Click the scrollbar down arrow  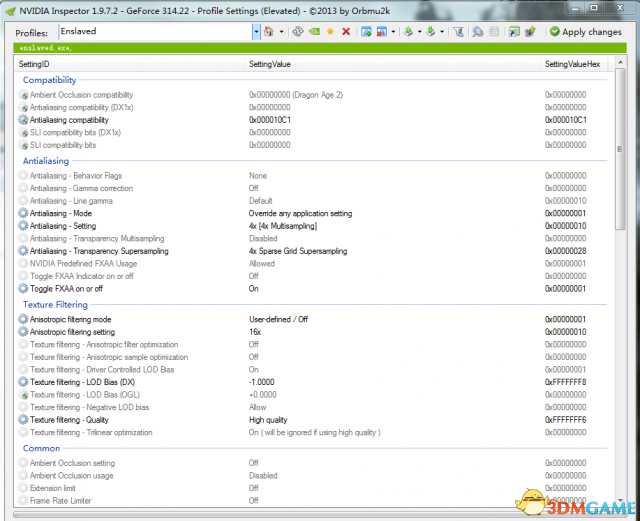pyautogui.click(x=620, y=501)
